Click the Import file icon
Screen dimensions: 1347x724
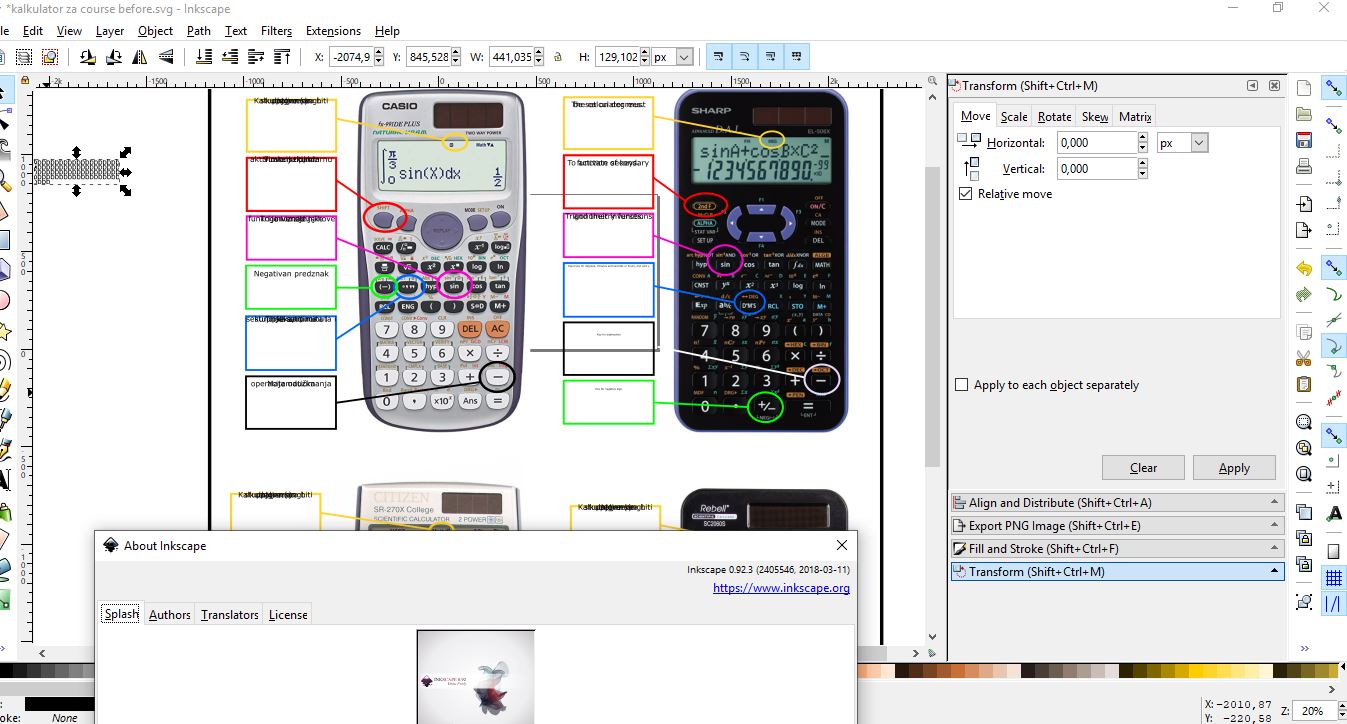(x=1303, y=204)
